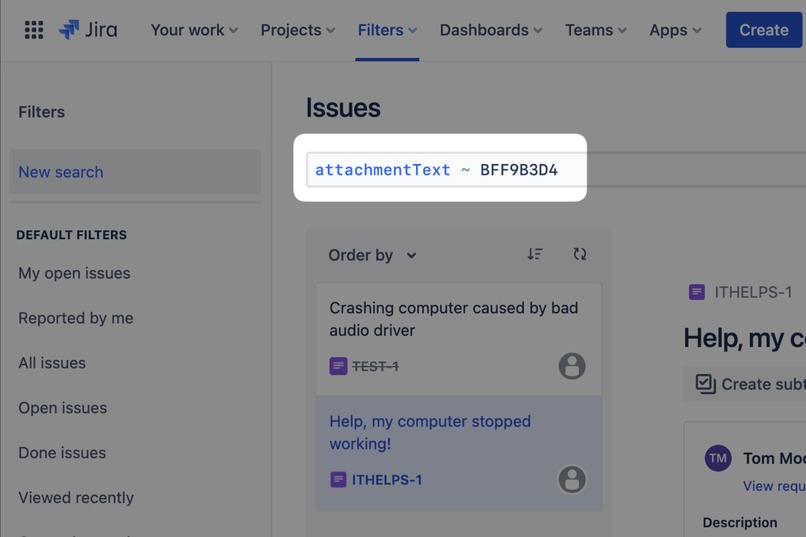Click the Create button
The width and height of the screenshot is (806, 537).
coord(764,30)
